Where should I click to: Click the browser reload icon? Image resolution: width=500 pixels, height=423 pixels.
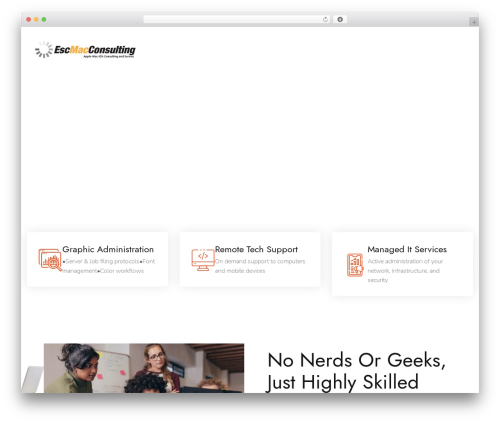point(325,20)
